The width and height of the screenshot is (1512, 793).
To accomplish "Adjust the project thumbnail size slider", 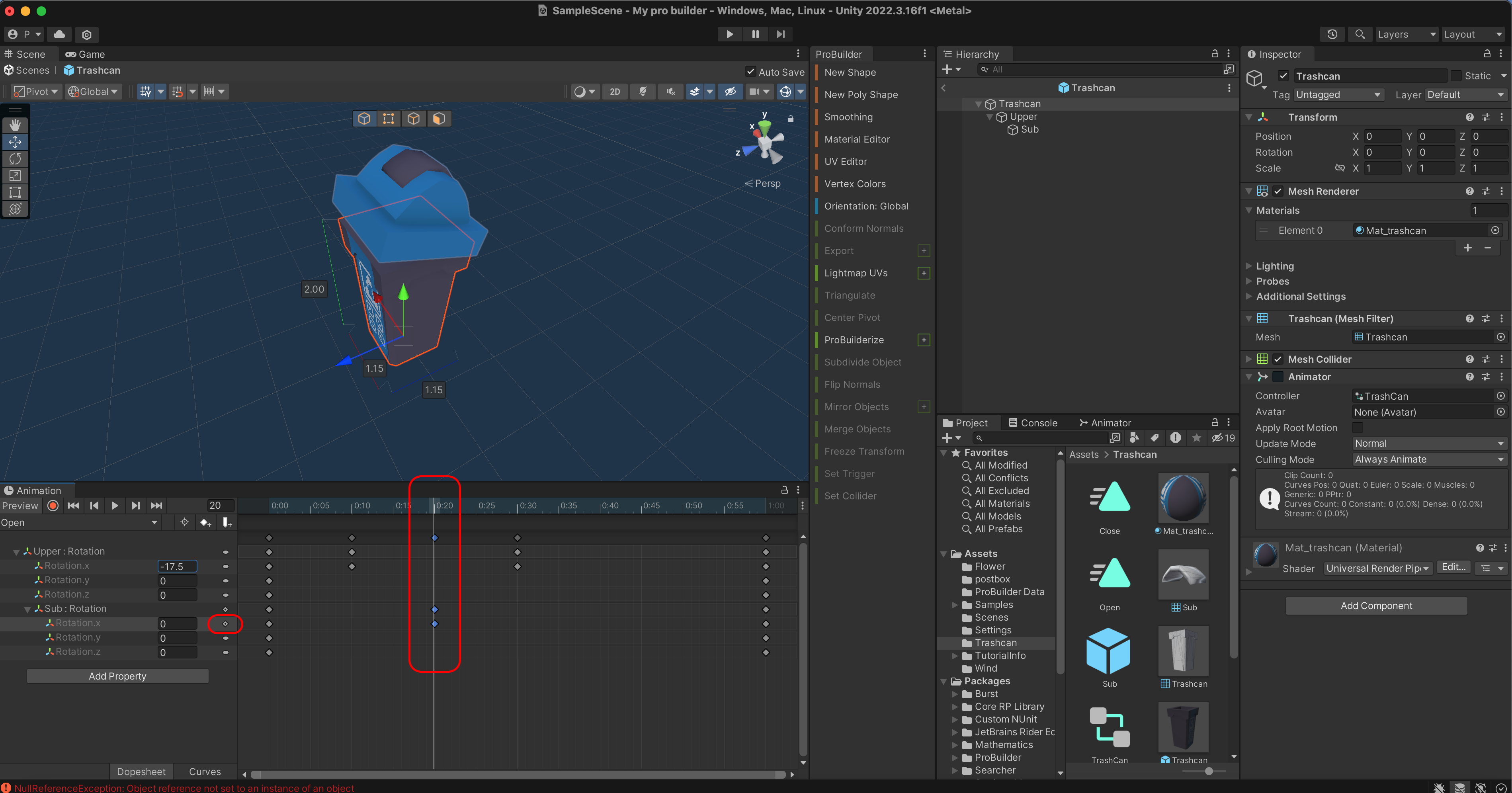I will tap(1209, 771).
